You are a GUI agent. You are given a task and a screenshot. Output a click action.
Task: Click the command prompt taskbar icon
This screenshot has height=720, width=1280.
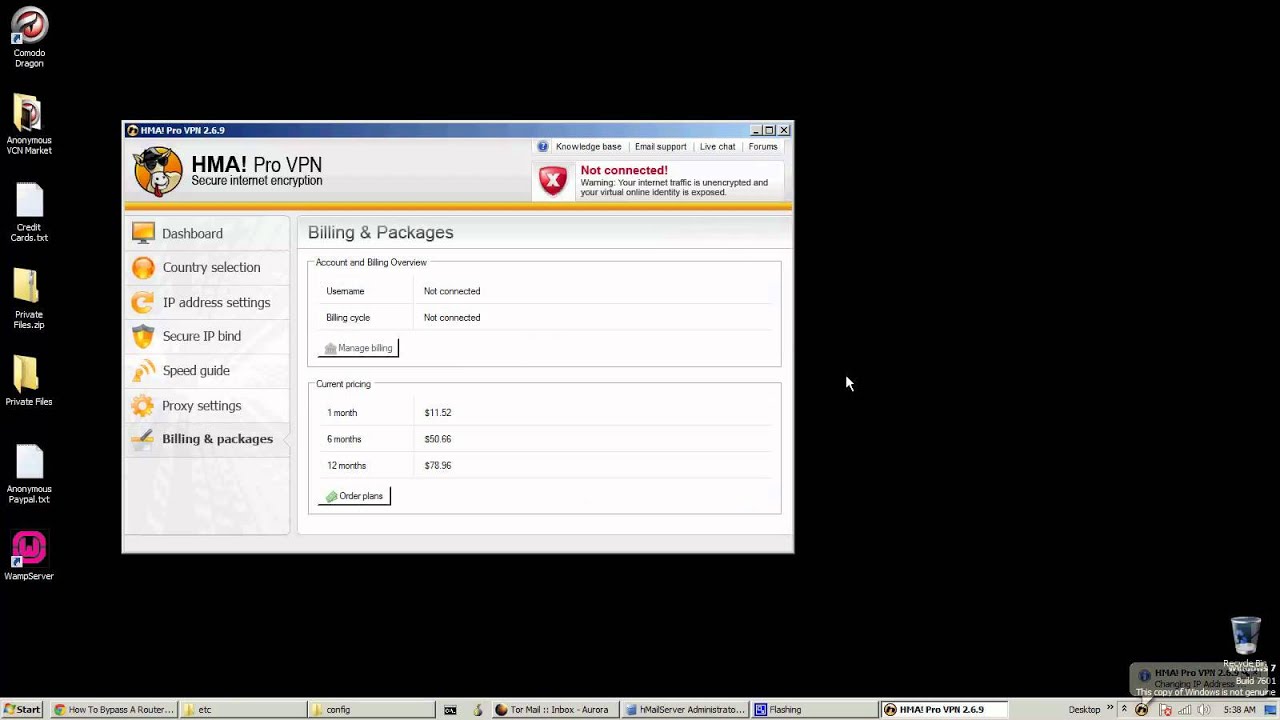(x=450, y=710)
